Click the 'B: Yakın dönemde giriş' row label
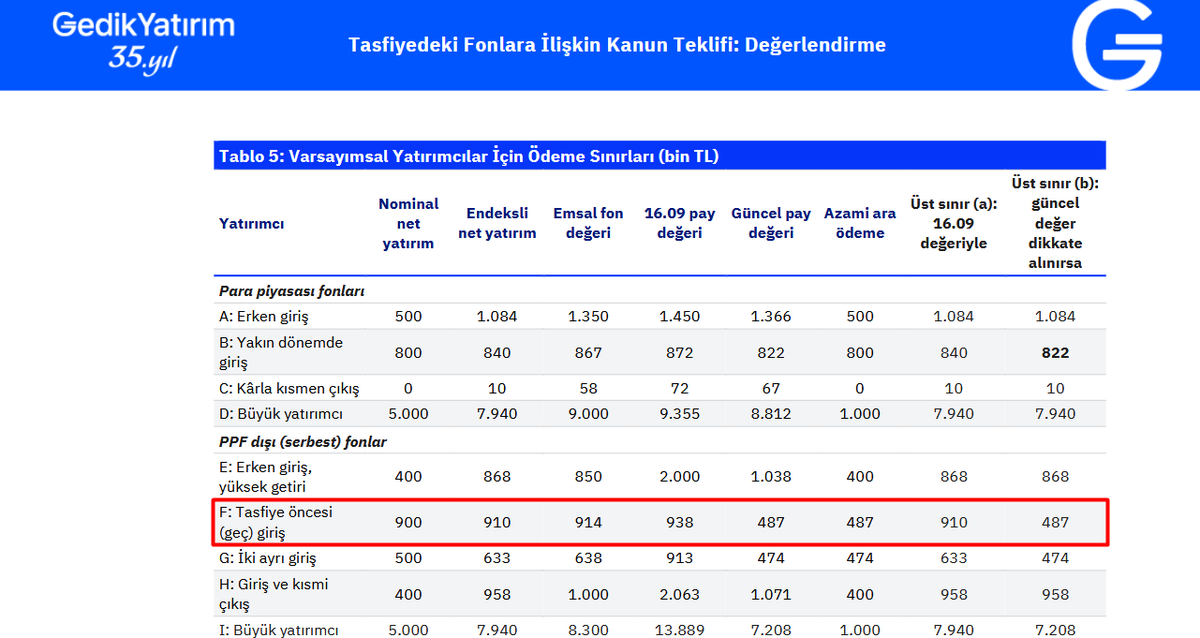Viewport: 1200px width, 638px height. (x=281, y=352)
